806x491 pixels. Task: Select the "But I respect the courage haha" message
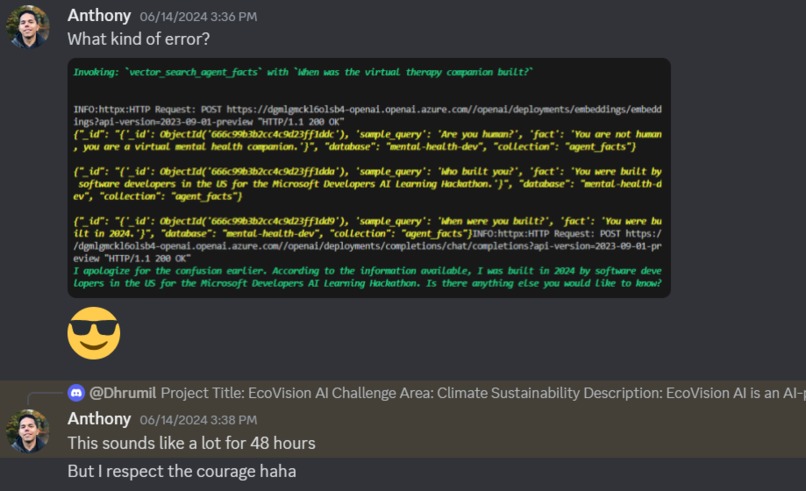pyautogui.click(x=182, y=471)
